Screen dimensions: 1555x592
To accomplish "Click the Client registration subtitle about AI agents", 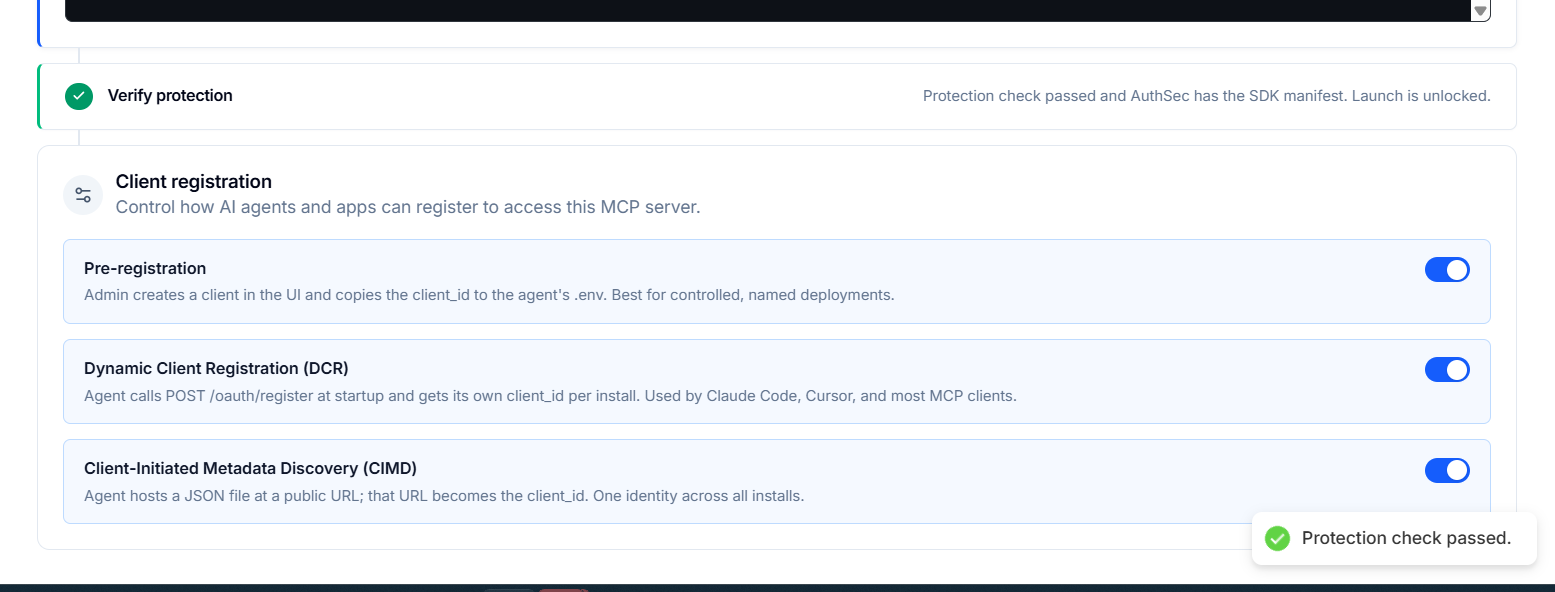I will click(x=408, y=208).
